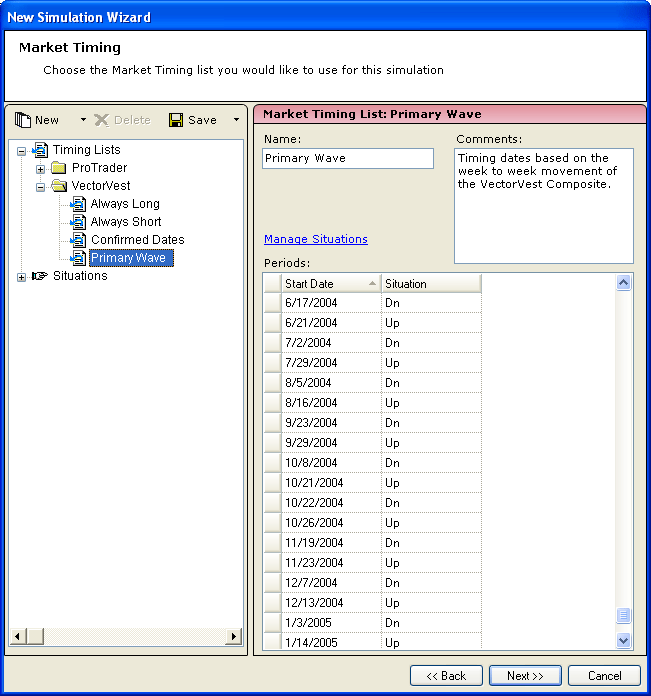Open the Save button dropdown arrow
Image resolution: width=651 pixels, height=696 pixels.
(x=236, y=120)
